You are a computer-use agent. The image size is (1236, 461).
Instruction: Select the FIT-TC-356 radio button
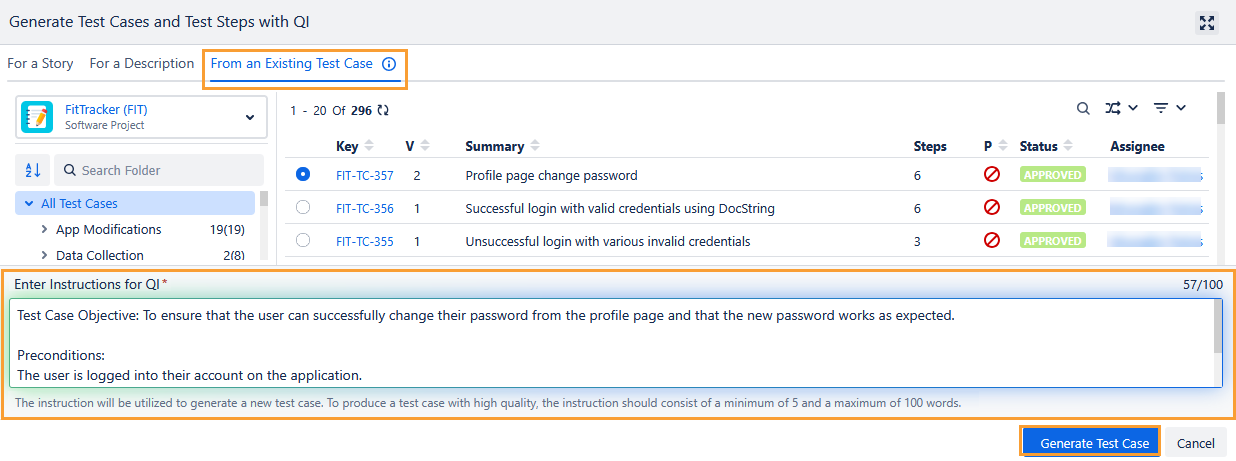pyautogui.click(x=303, y=207)
